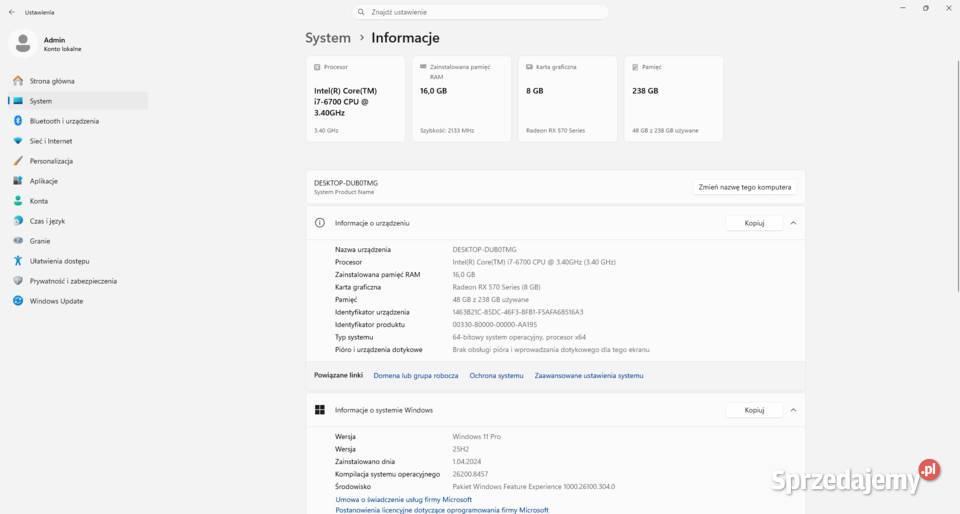Open the Radeon RX 570 graphics card tile
This screenshot has width=960, height=514.
pos(567,99)
